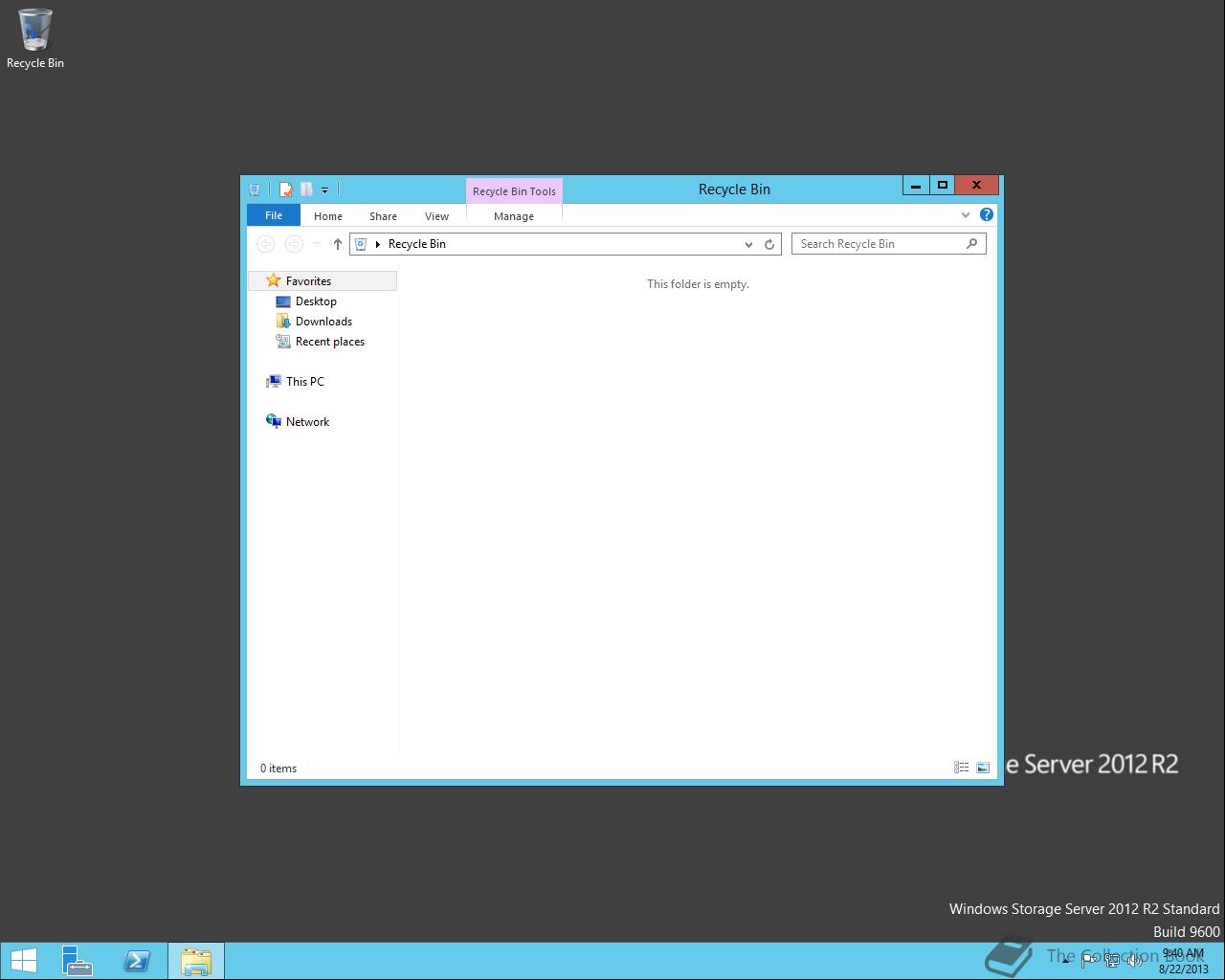Minimize the Recycle Bin window
Viewport: 1225px width, 980px height.
(x=916, y=185)
